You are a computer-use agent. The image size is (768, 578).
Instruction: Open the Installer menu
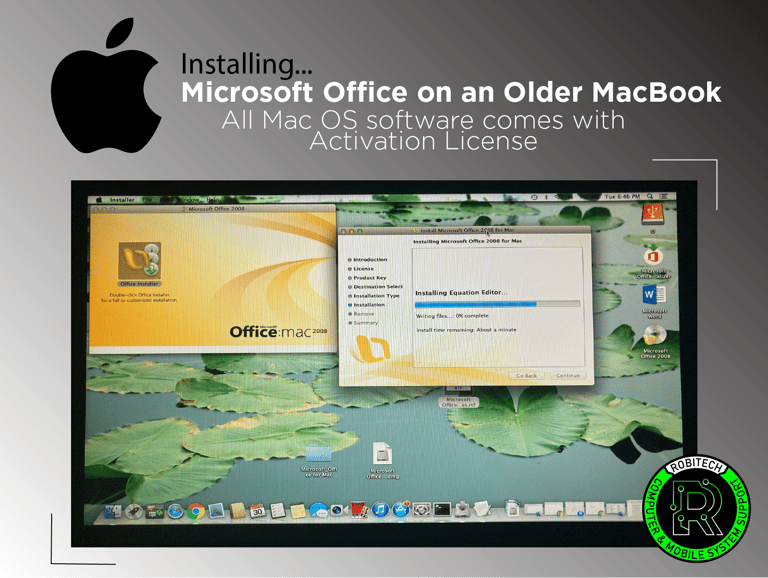pos(122,200)
